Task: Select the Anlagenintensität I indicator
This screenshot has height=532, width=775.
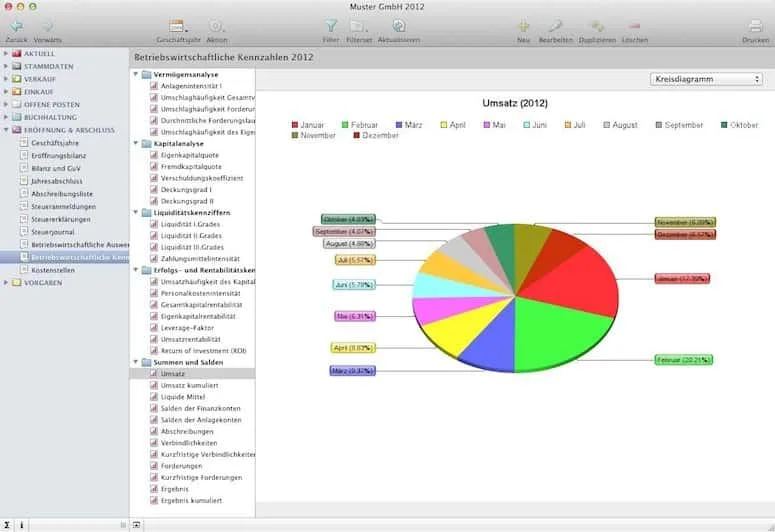Action: click(191, 86)
